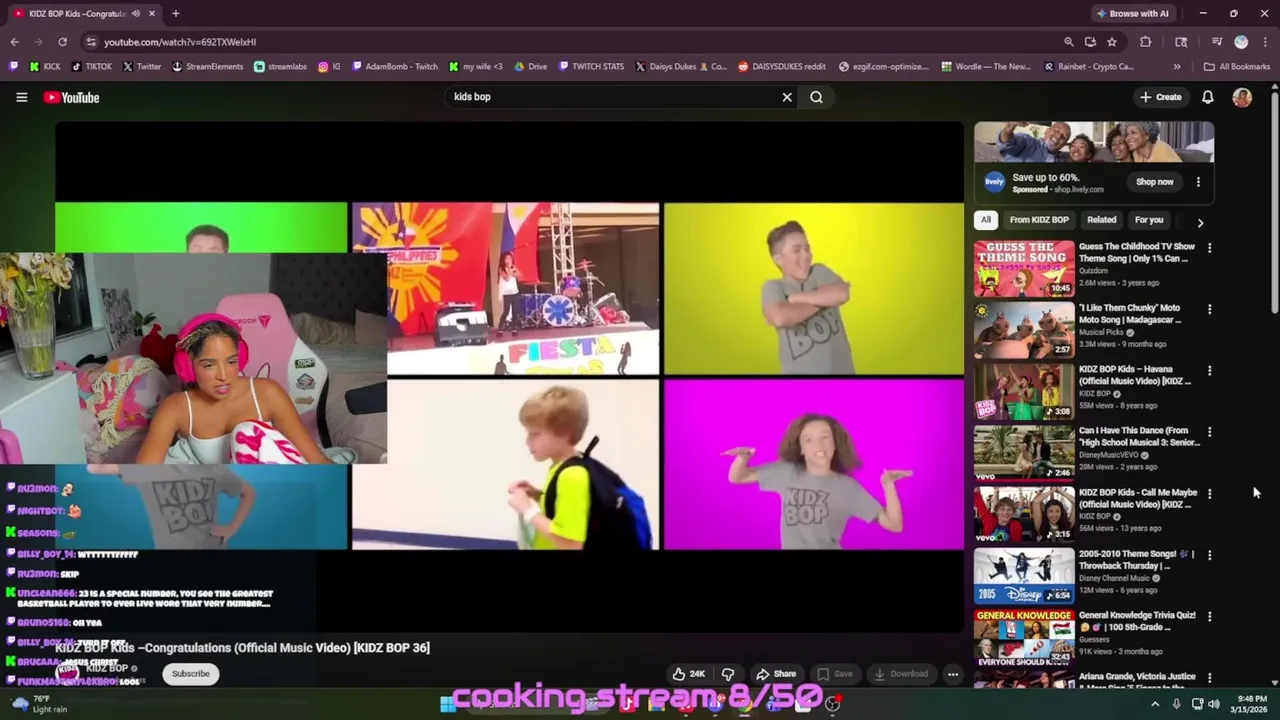This screenshot has height=720, width=1280.
Task: Open more actions ellipsis under video
Action: (953, 674)
